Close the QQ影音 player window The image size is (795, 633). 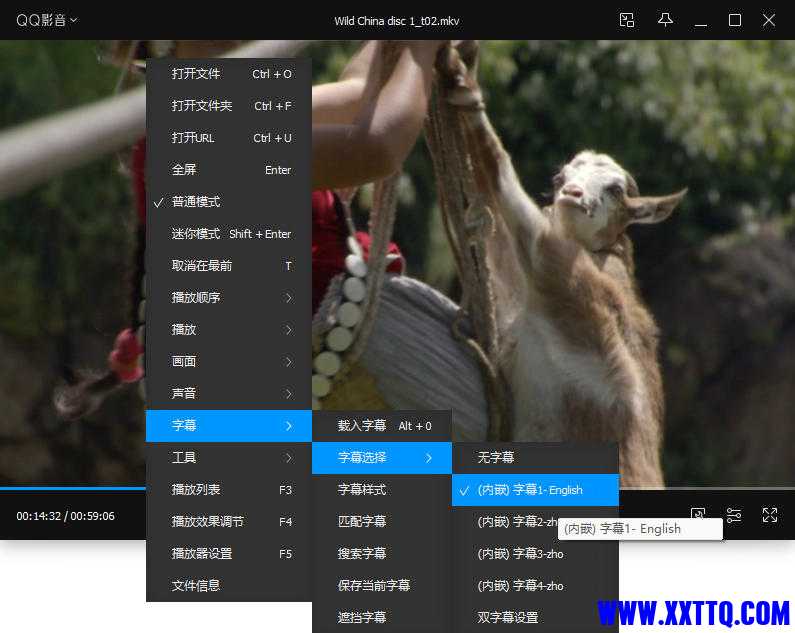click(769, 20)
